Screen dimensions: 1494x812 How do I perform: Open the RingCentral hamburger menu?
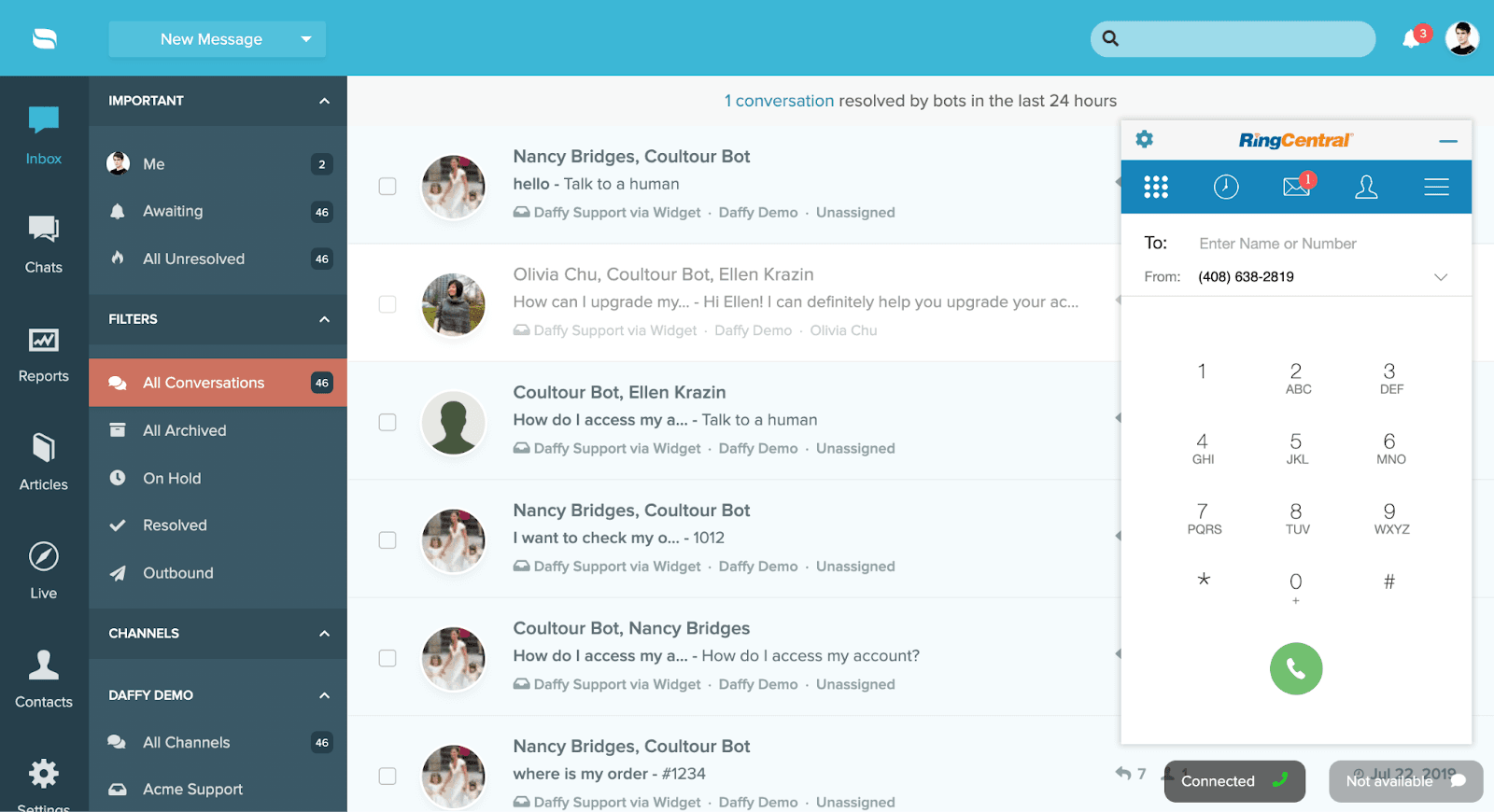(1436, 187)
